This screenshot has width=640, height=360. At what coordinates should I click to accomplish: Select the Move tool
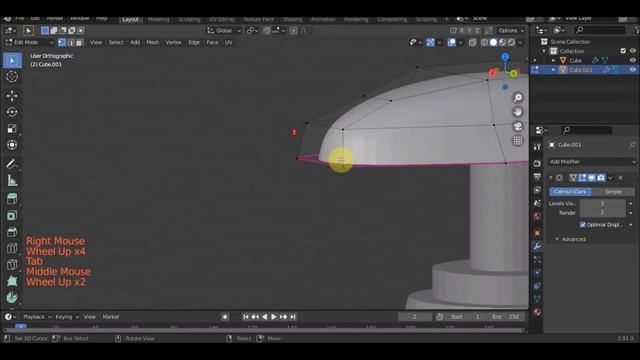[12, 96]
